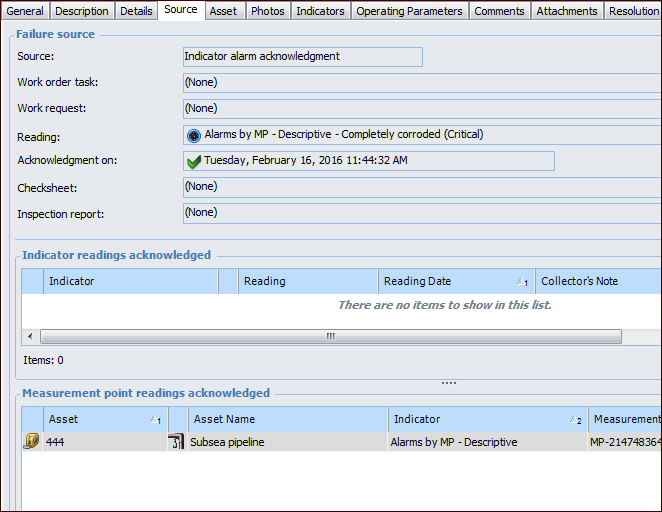Switch to Operating Parameters tab
662x512 pixels.
[x=409, y=11]
